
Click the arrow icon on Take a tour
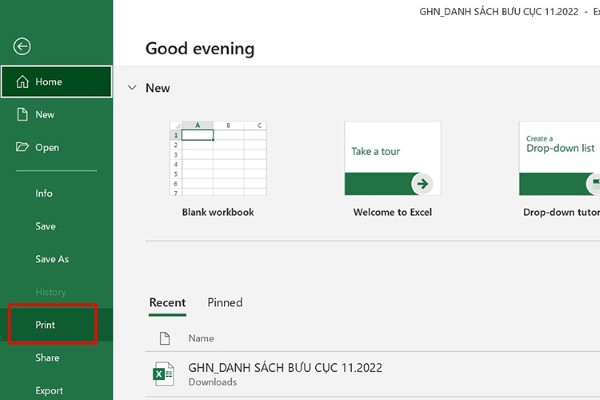coord(422,183)
